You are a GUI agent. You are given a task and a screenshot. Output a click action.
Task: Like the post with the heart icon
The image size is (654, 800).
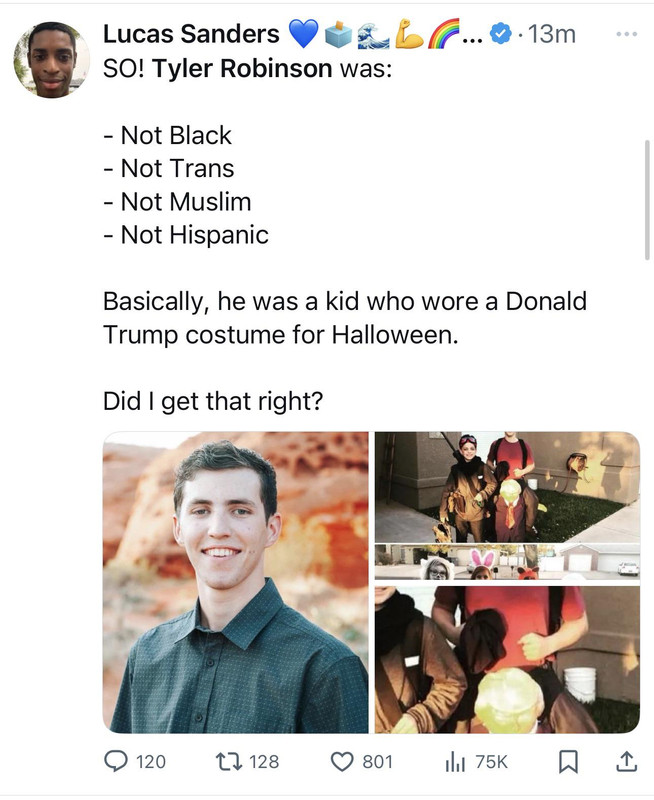pyautogui.click(x=342, y=762)
